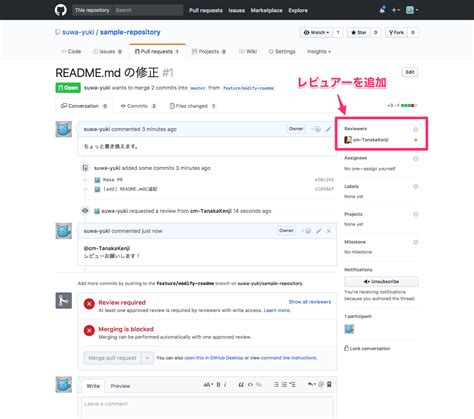Open this in GitHub Desktop link

pyautogui.click(x=214, y=358)
